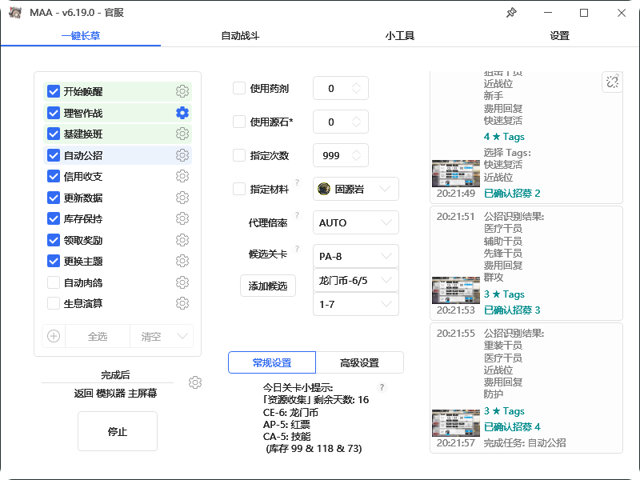Screen dimensions: 640x480
Task: Click the 指定次数 999 stepper arrows
Action: (356, 155)
